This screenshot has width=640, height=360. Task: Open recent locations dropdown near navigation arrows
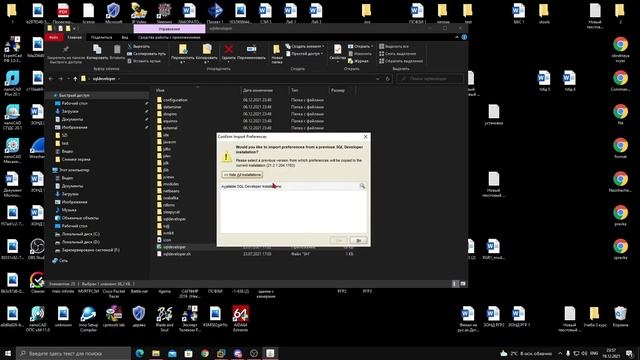[x=68, y=79]
